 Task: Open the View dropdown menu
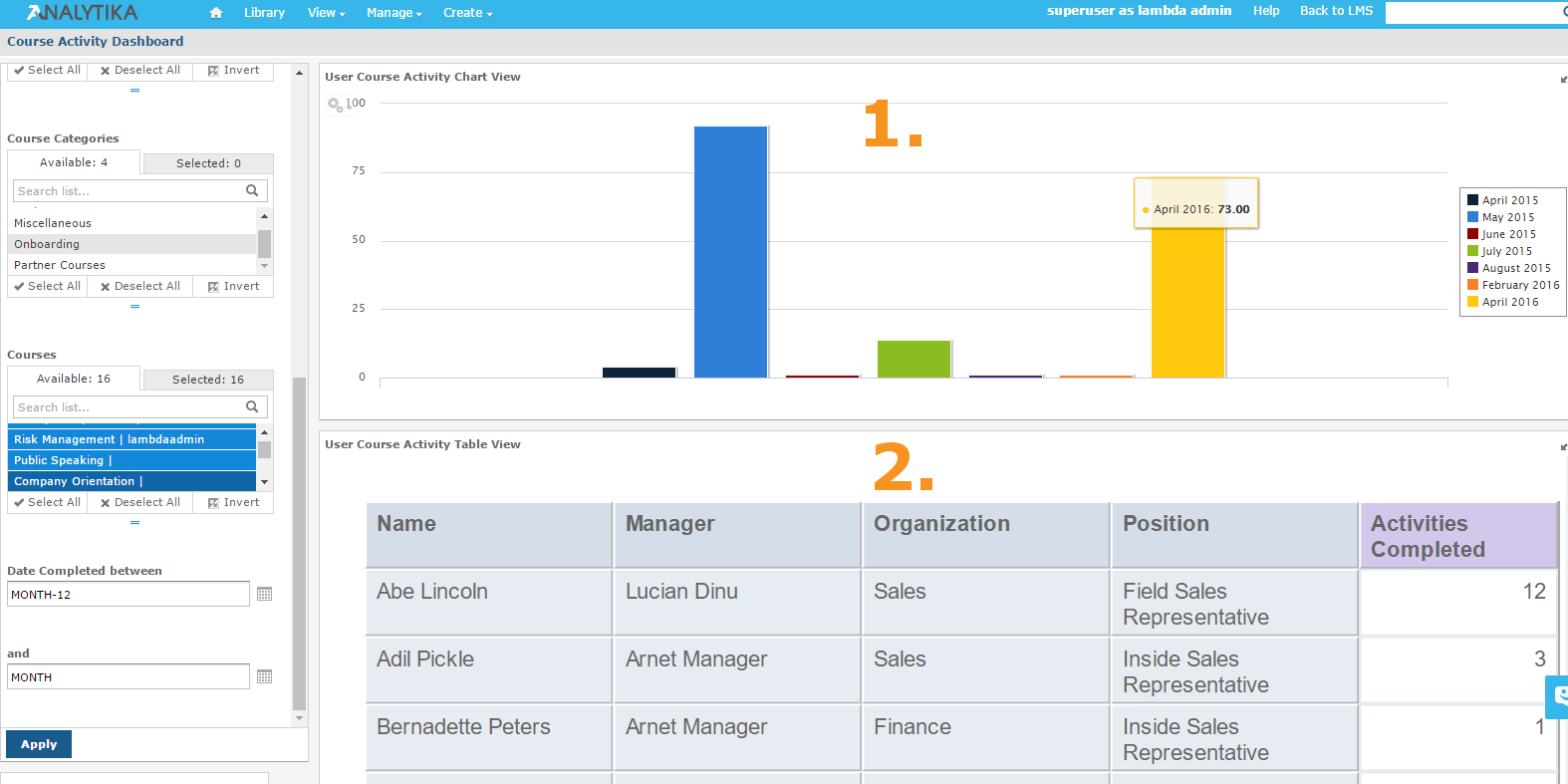click(326, 13)
